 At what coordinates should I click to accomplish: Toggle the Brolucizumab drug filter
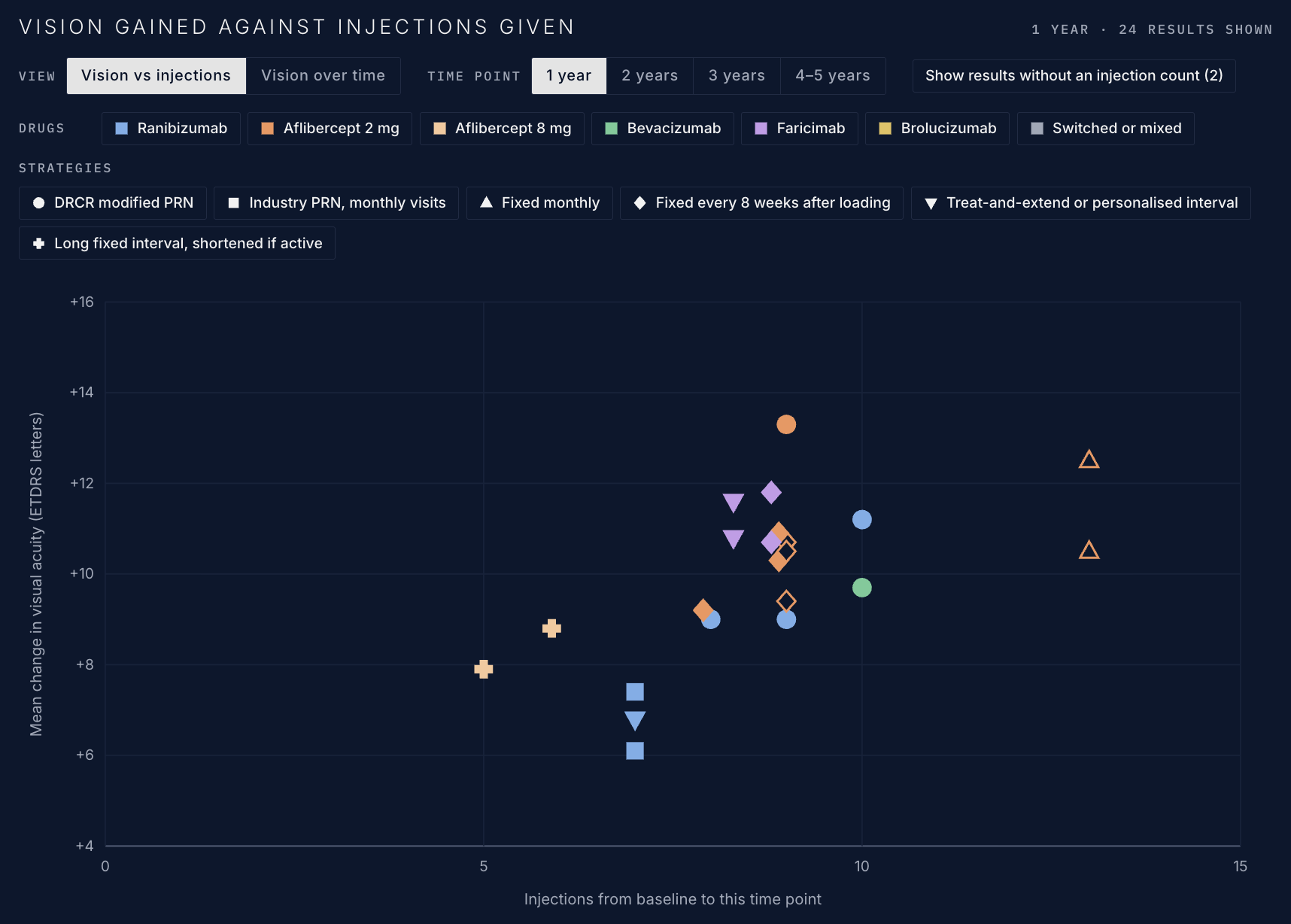pos(937,129)
